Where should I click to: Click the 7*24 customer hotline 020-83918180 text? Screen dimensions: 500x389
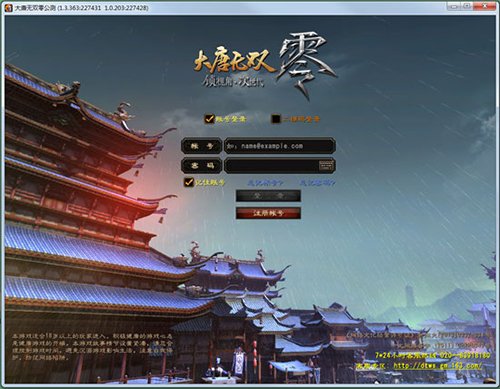433,355
